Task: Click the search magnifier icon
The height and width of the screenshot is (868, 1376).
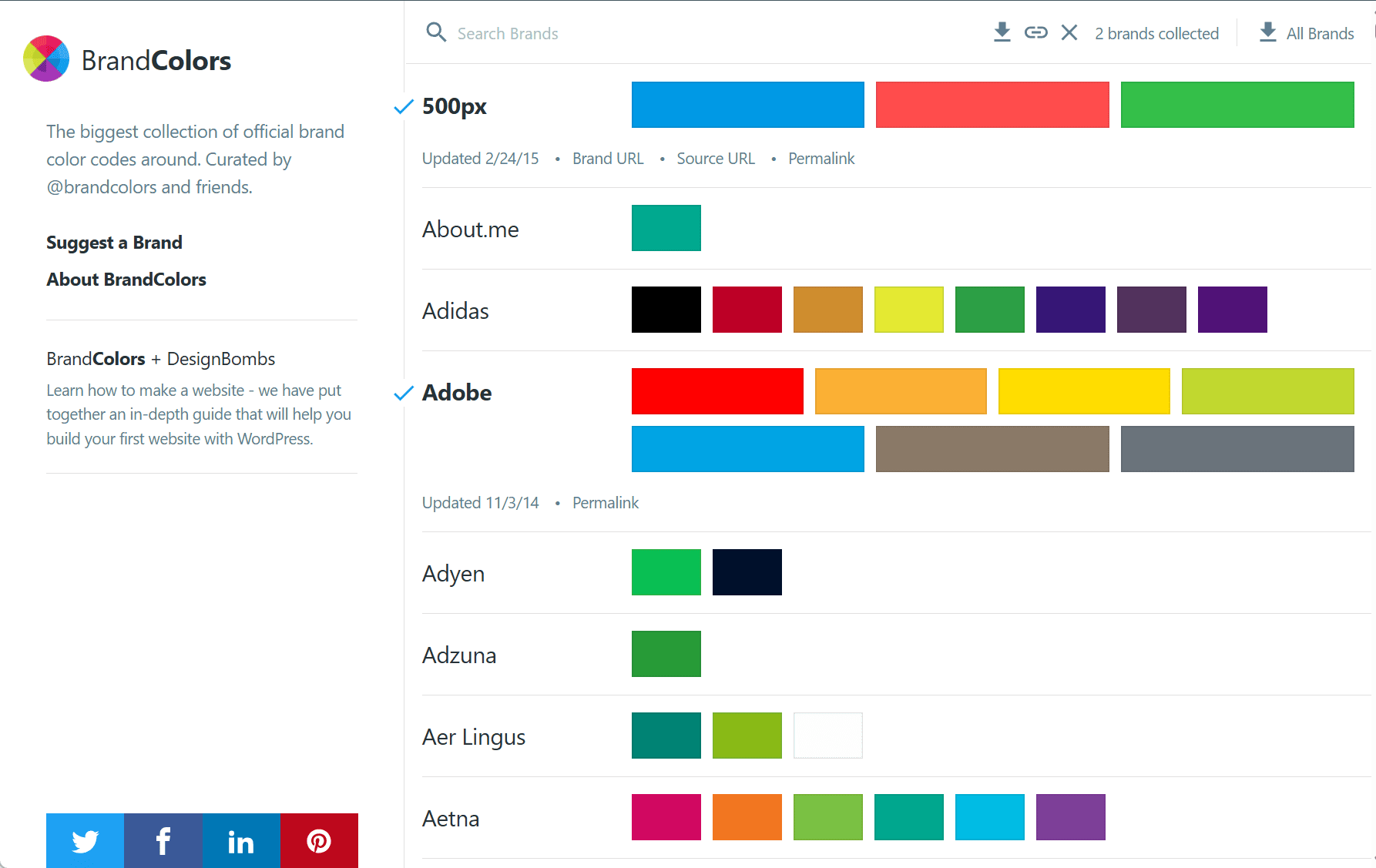Action: point(436,32)
